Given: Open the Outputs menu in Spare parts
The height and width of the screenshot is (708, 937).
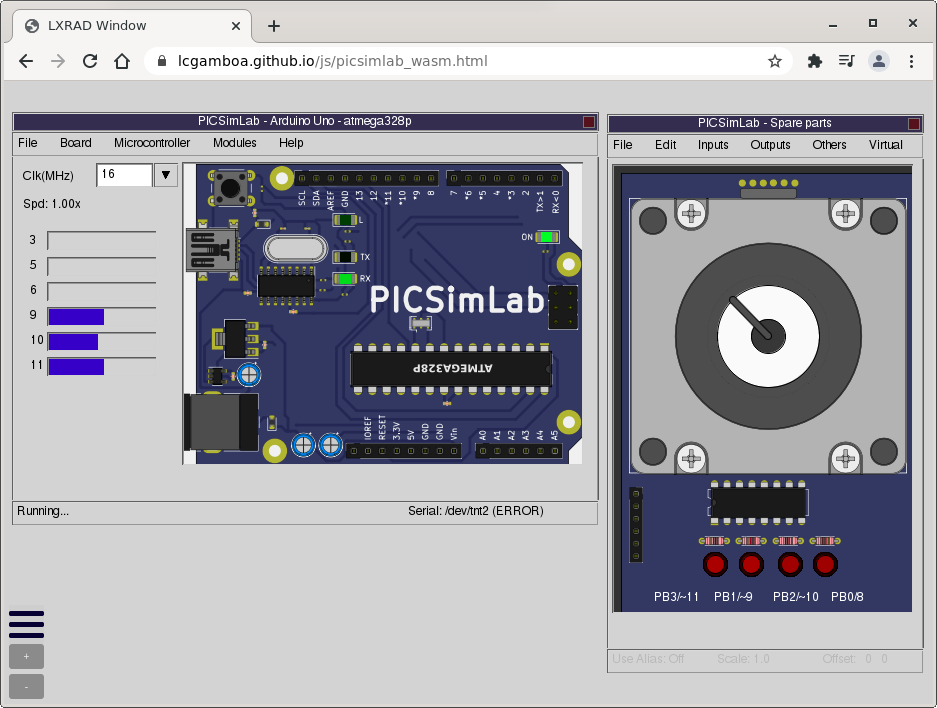Looking at the screenshot, I should (770, 145).
